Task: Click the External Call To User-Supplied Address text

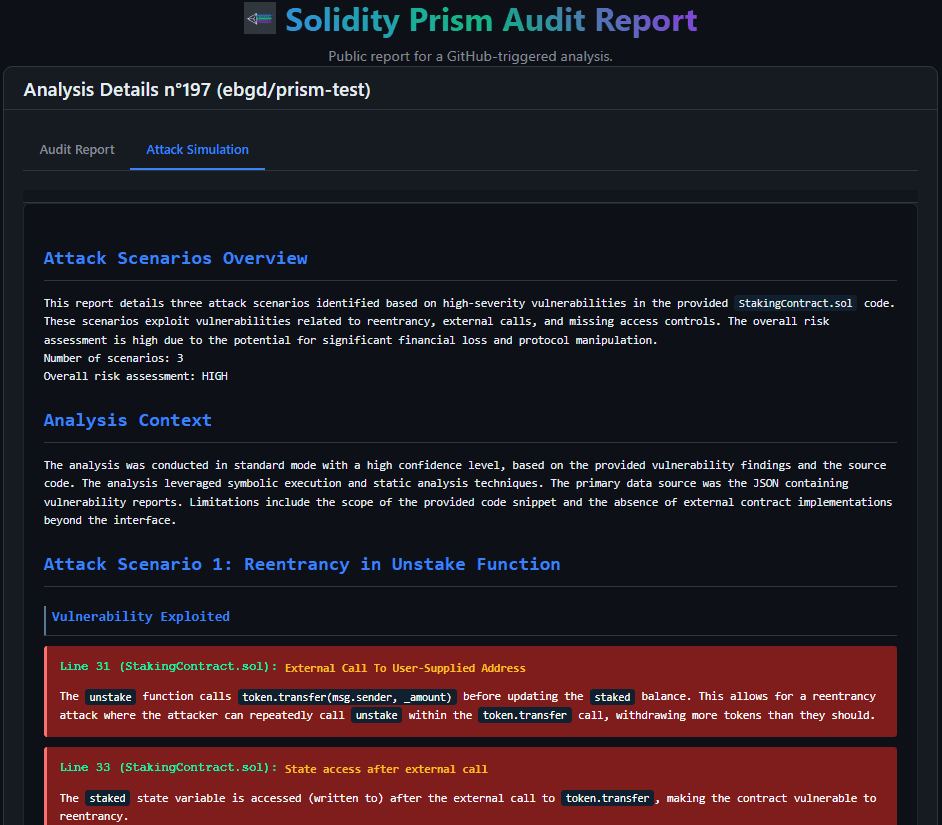Action: click(x=404, y=668)
